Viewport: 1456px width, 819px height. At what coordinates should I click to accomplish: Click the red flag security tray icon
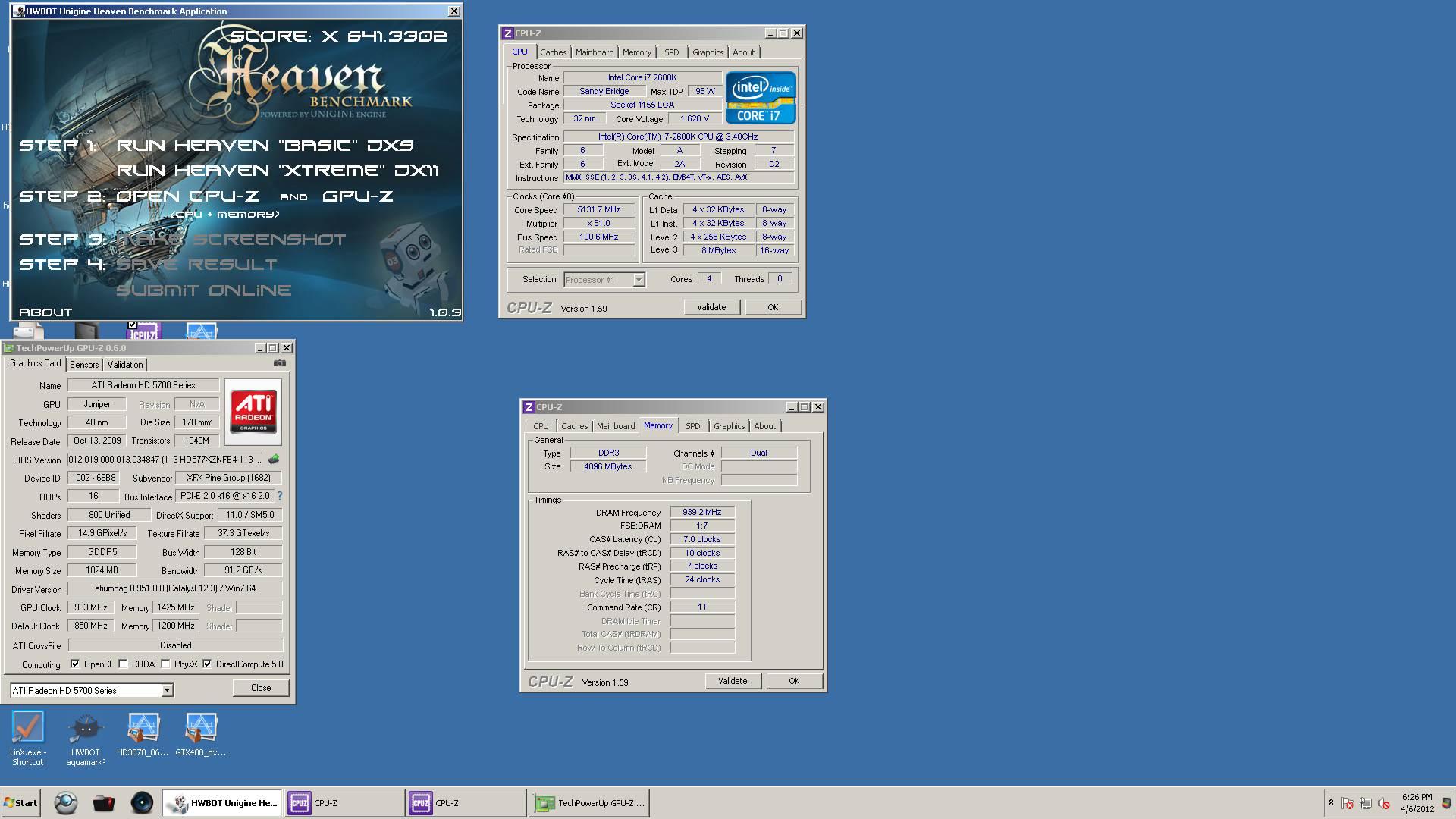coord(1348,803)
